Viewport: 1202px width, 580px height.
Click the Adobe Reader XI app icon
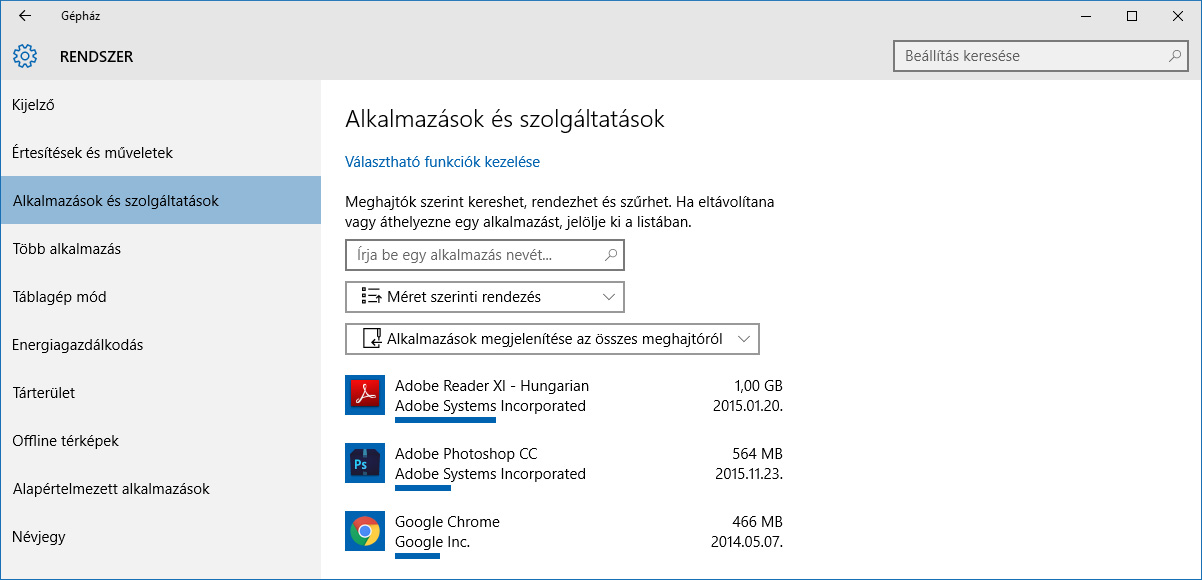(365, 395)
